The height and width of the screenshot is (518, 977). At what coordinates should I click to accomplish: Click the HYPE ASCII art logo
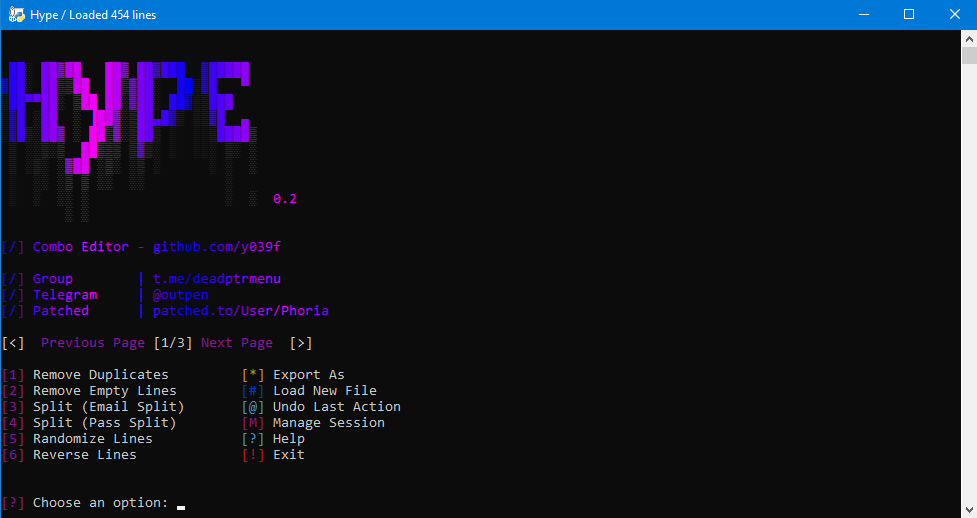pyautogui.click(x=130, y=142)
